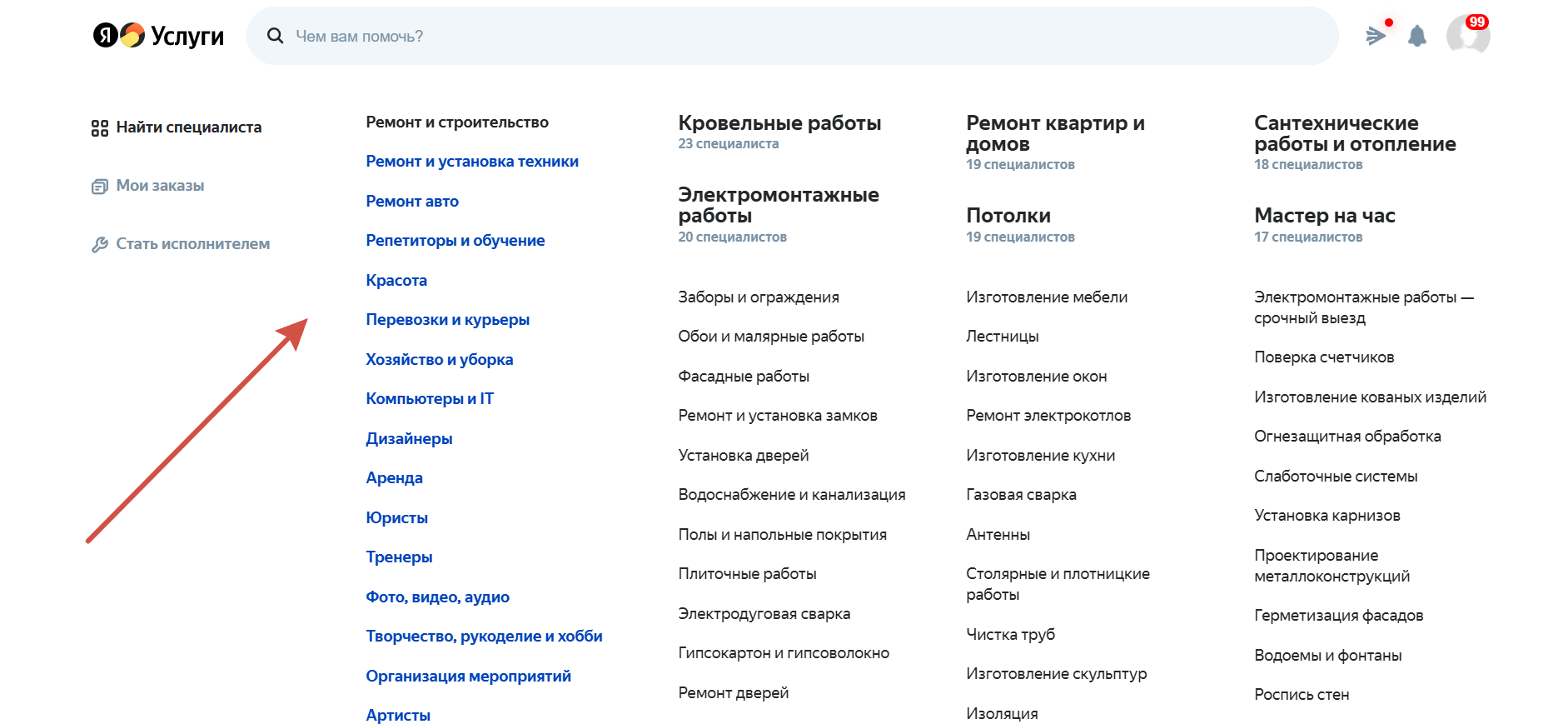Image resolution: width=1568 pixels, height=724 pixels.
Task: Open Организация мероприятий category
Action: click(469, 677)
